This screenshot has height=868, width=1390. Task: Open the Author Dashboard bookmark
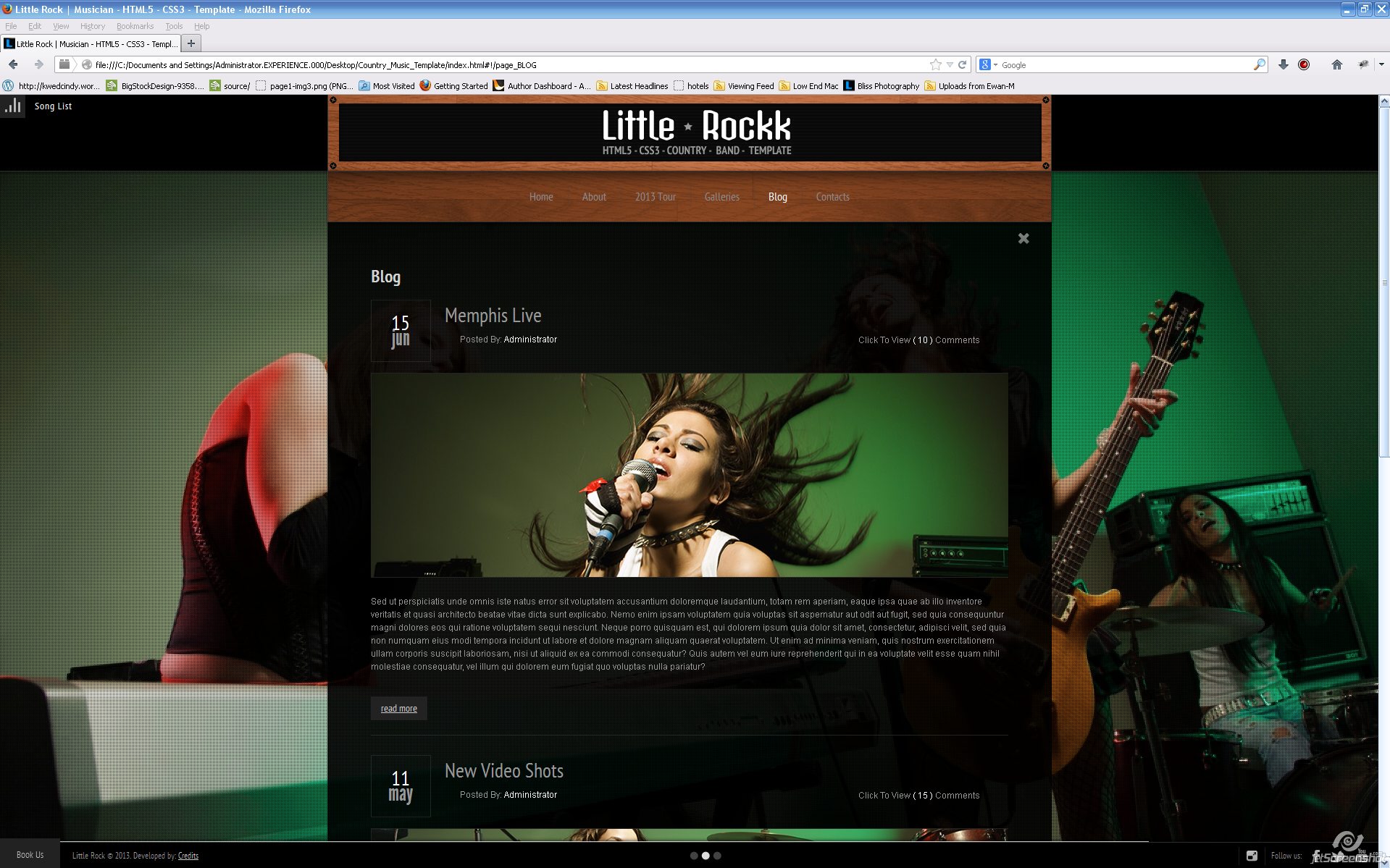pos(542,85)
